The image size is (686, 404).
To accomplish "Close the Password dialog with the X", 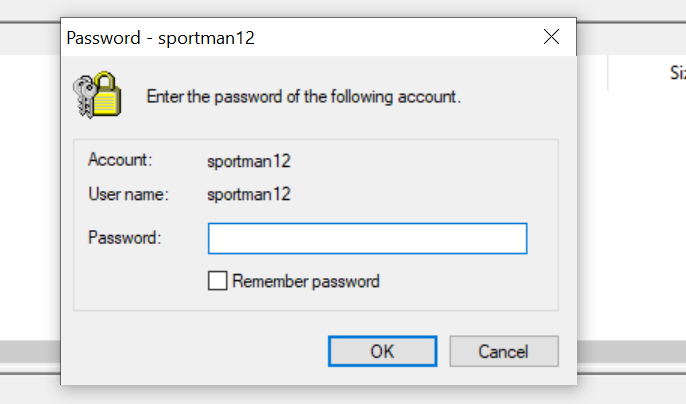I will 551,37.
